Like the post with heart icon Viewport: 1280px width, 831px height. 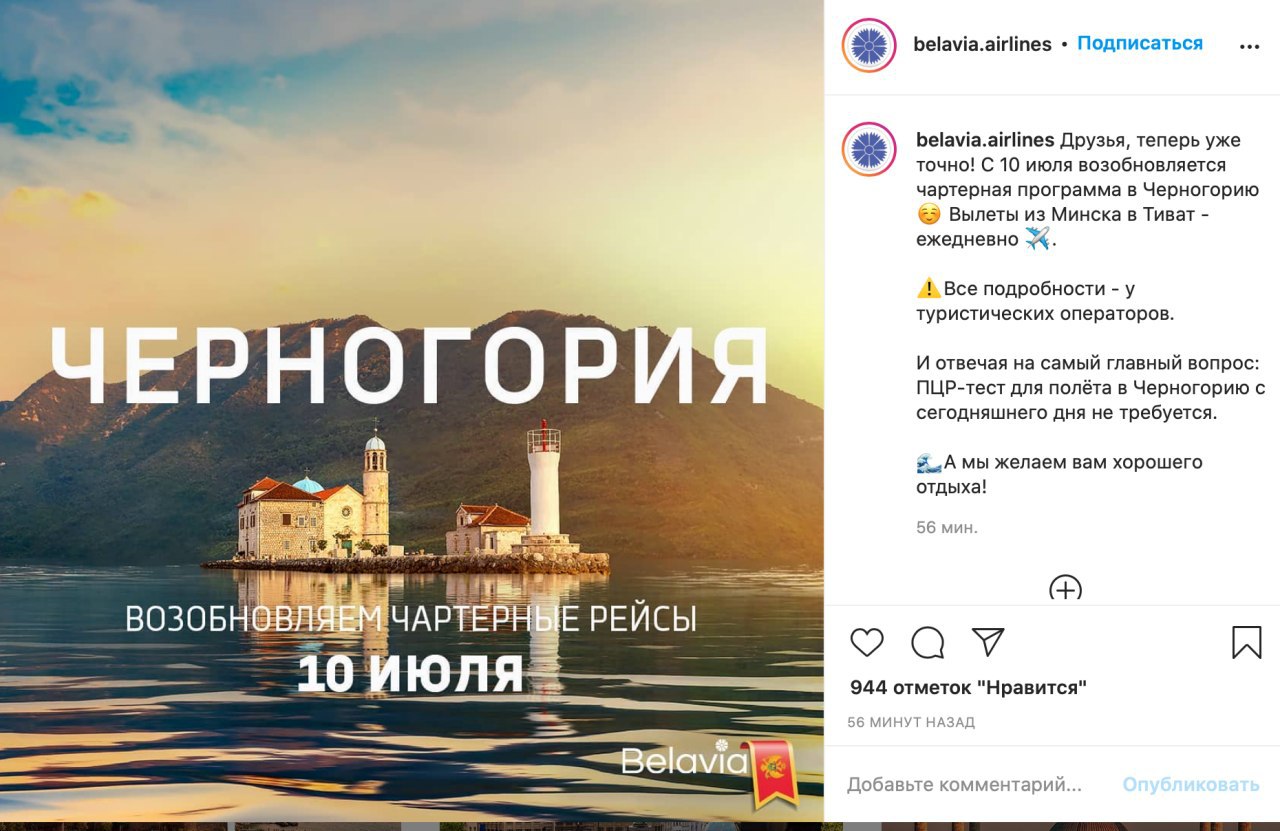click(867, 642)
